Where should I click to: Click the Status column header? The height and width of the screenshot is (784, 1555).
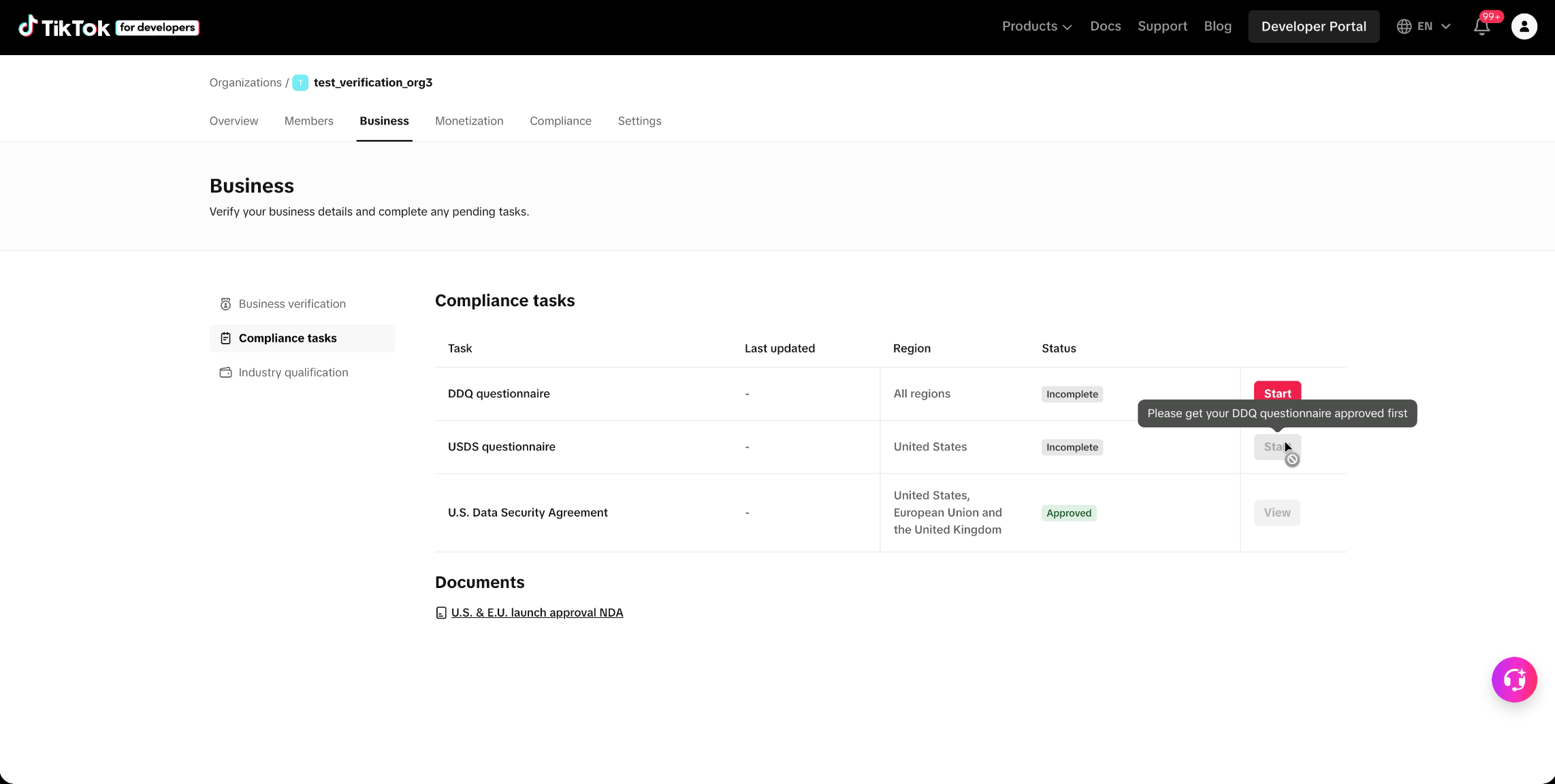tap(1059, 348)
